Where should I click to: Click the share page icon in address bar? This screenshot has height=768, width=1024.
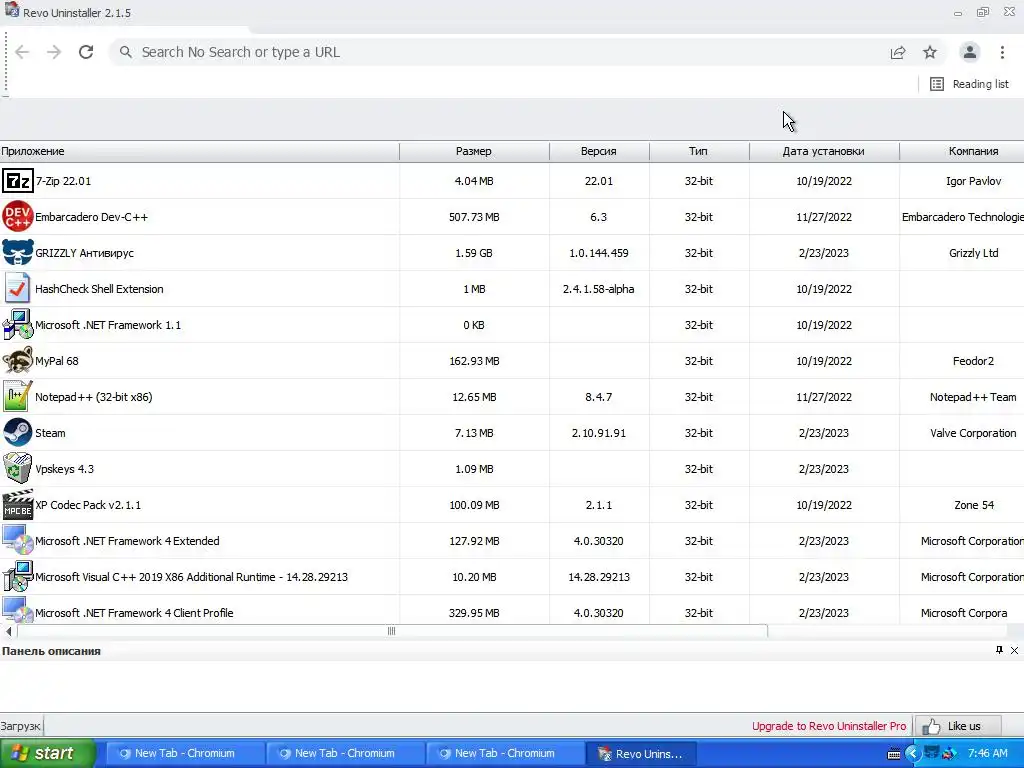898,52
